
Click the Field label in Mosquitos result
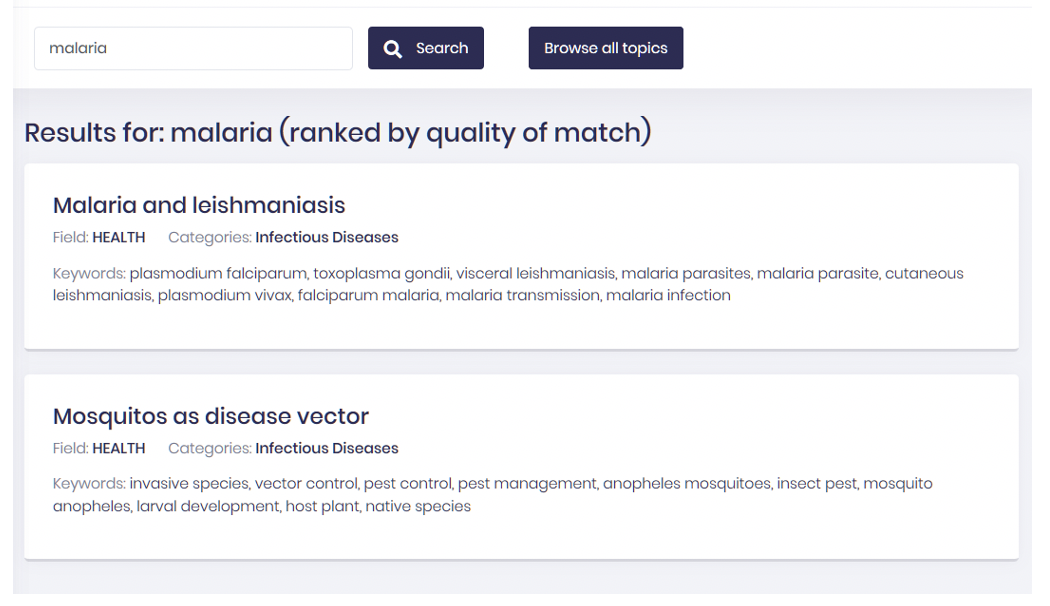70,448
